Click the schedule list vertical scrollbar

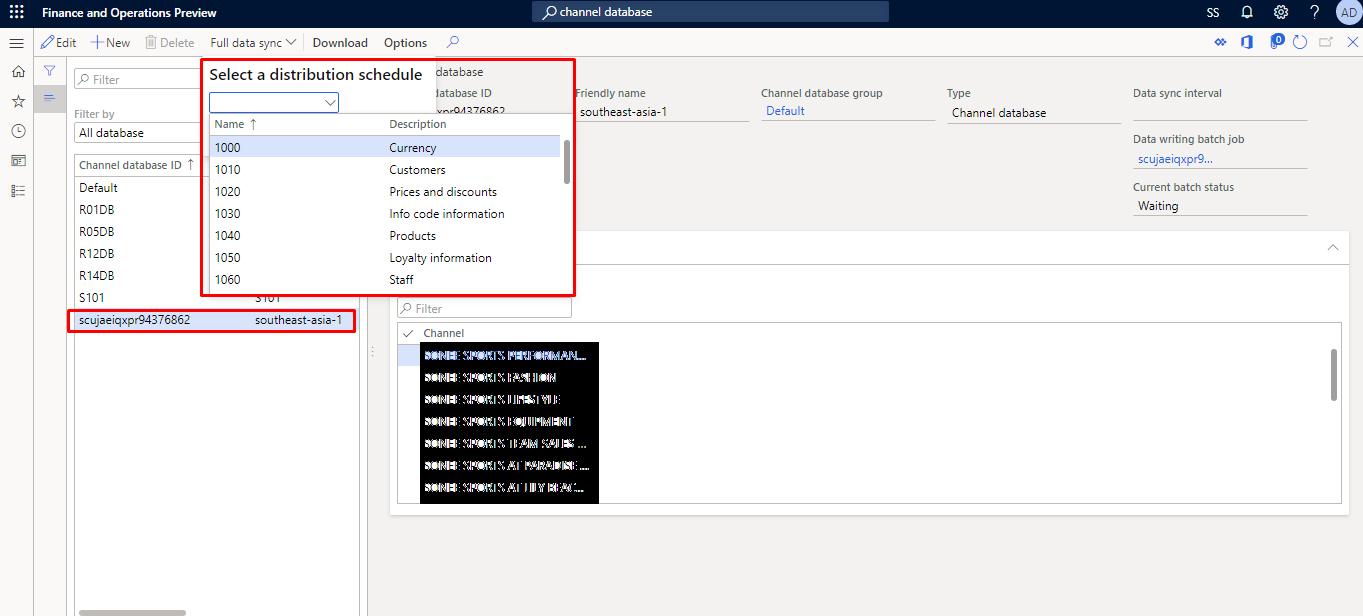pyautogui.click(x=567, y=162)
